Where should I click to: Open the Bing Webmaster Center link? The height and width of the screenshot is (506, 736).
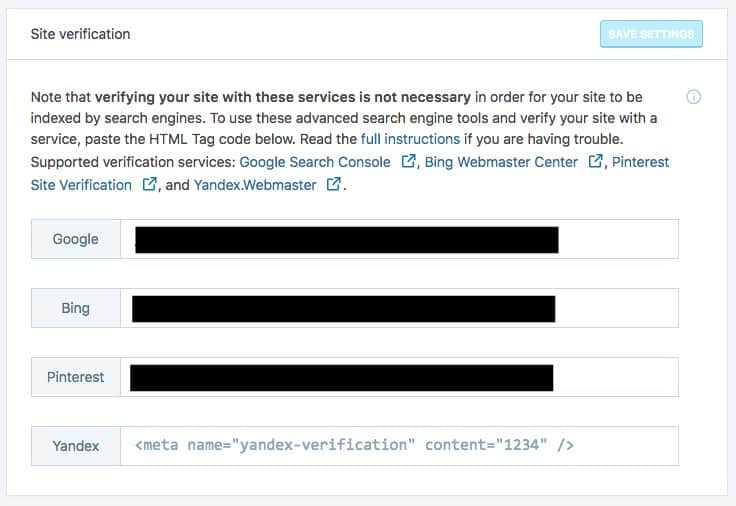501,162
